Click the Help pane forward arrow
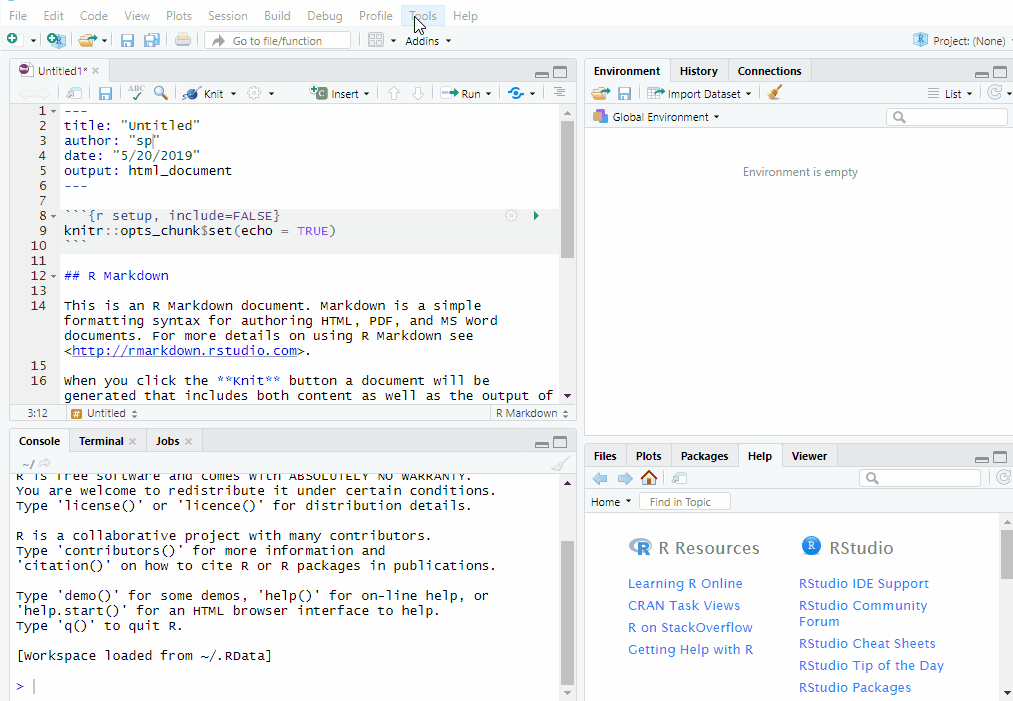Screen dimensions: 1013x701 [x=625, y=478]
